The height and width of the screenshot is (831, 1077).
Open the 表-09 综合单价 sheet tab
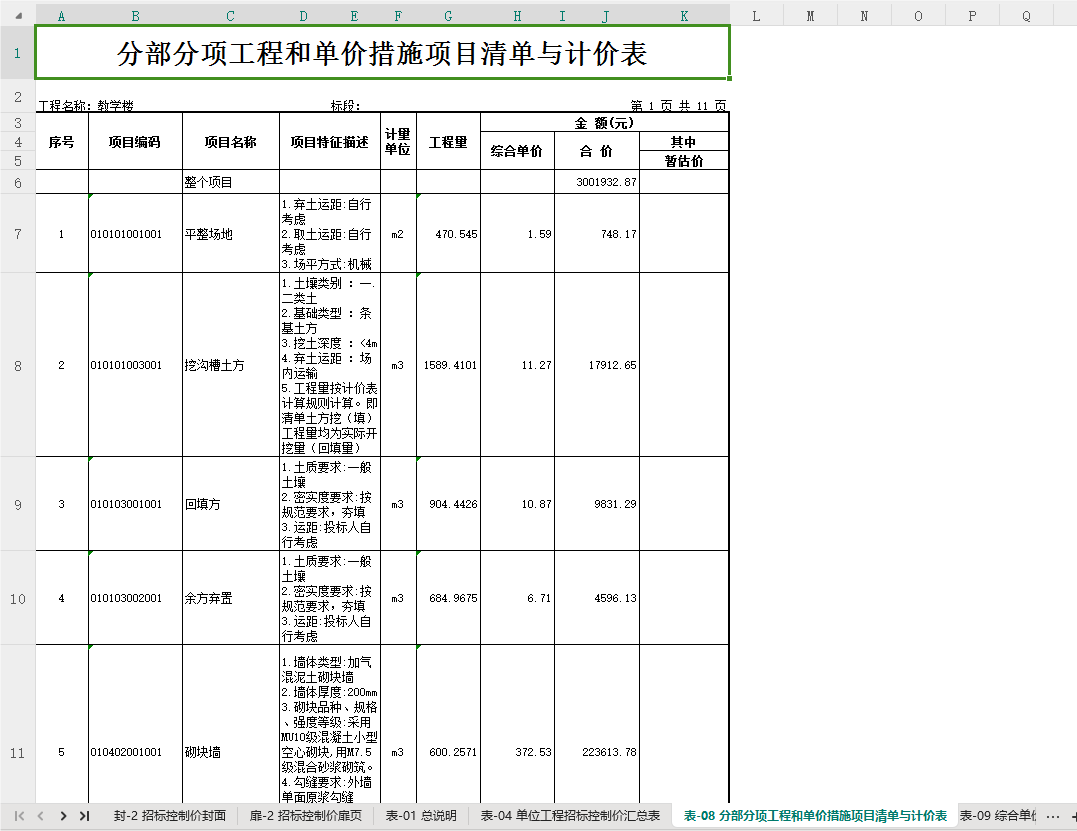point(997,816)
